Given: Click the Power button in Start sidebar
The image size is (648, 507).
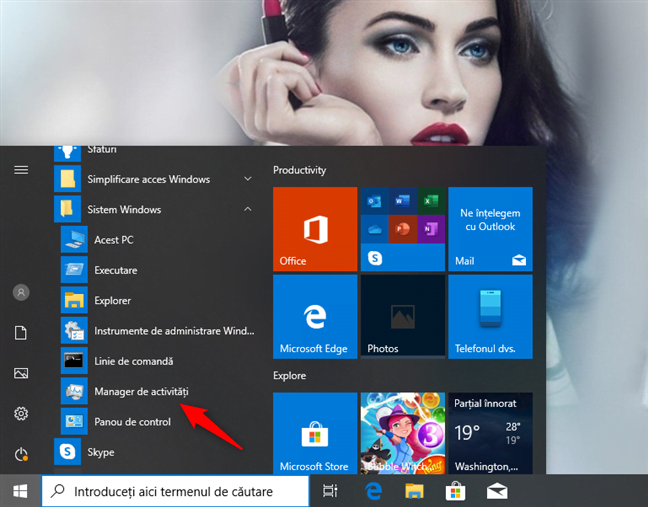Looking at the screenshot, I should [x=20, y=455].
